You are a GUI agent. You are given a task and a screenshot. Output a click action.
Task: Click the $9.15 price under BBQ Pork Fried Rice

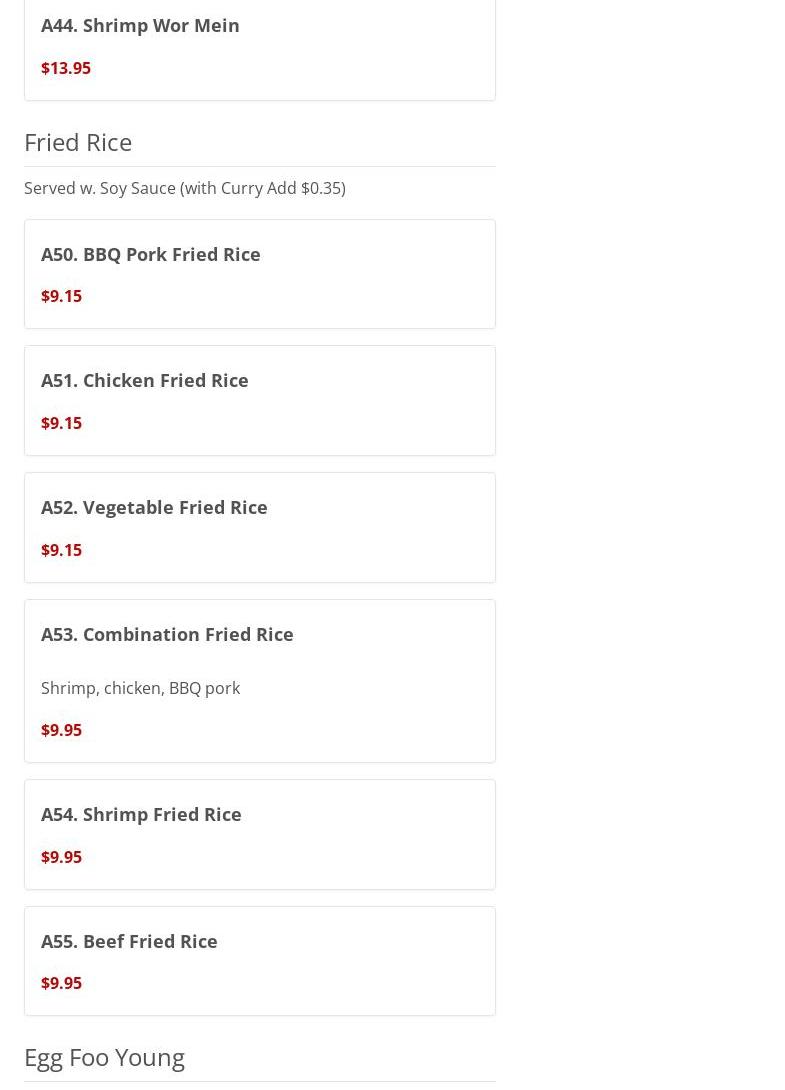(x=61, y=296)
